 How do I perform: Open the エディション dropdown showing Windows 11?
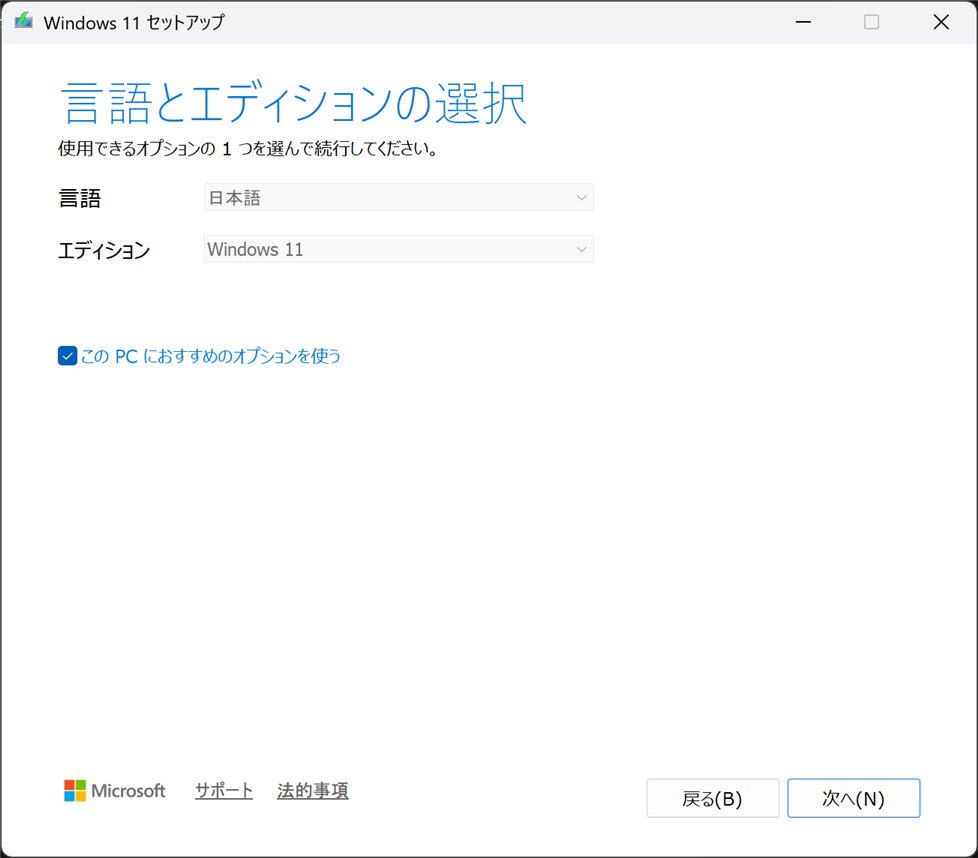[399, 249]
